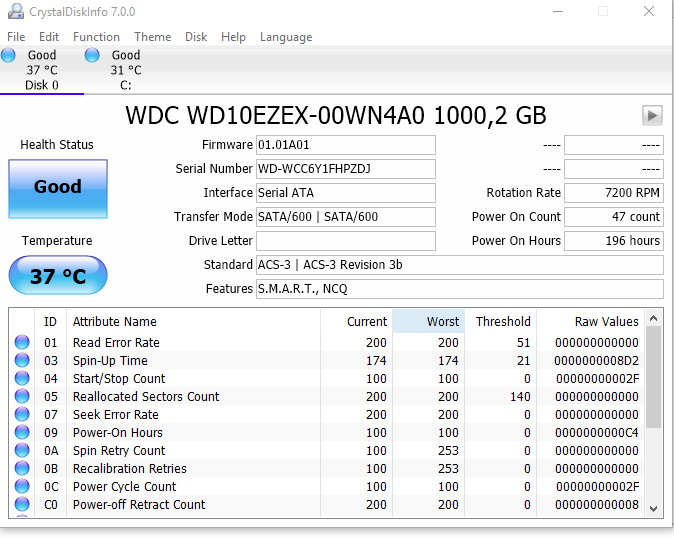Click the Power On Count value
The image size is (674, 538).
point(614,217)
